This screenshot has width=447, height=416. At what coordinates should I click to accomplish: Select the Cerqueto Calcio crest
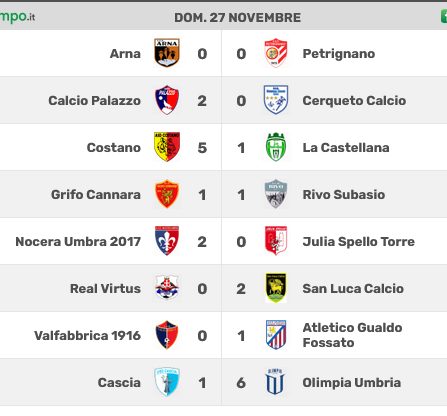[276, 100]
